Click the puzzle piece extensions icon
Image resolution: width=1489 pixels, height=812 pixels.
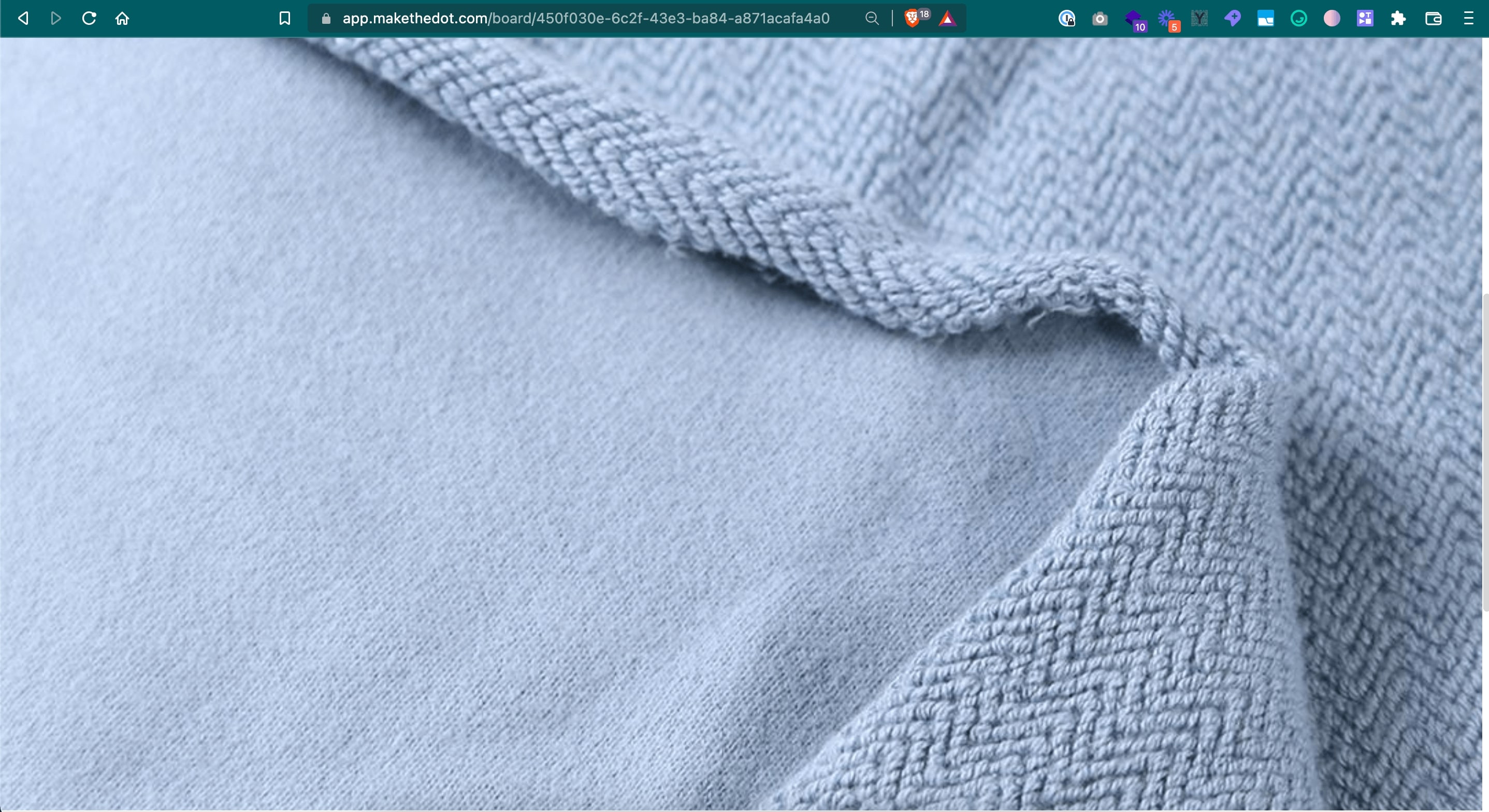coord(1398,18)
